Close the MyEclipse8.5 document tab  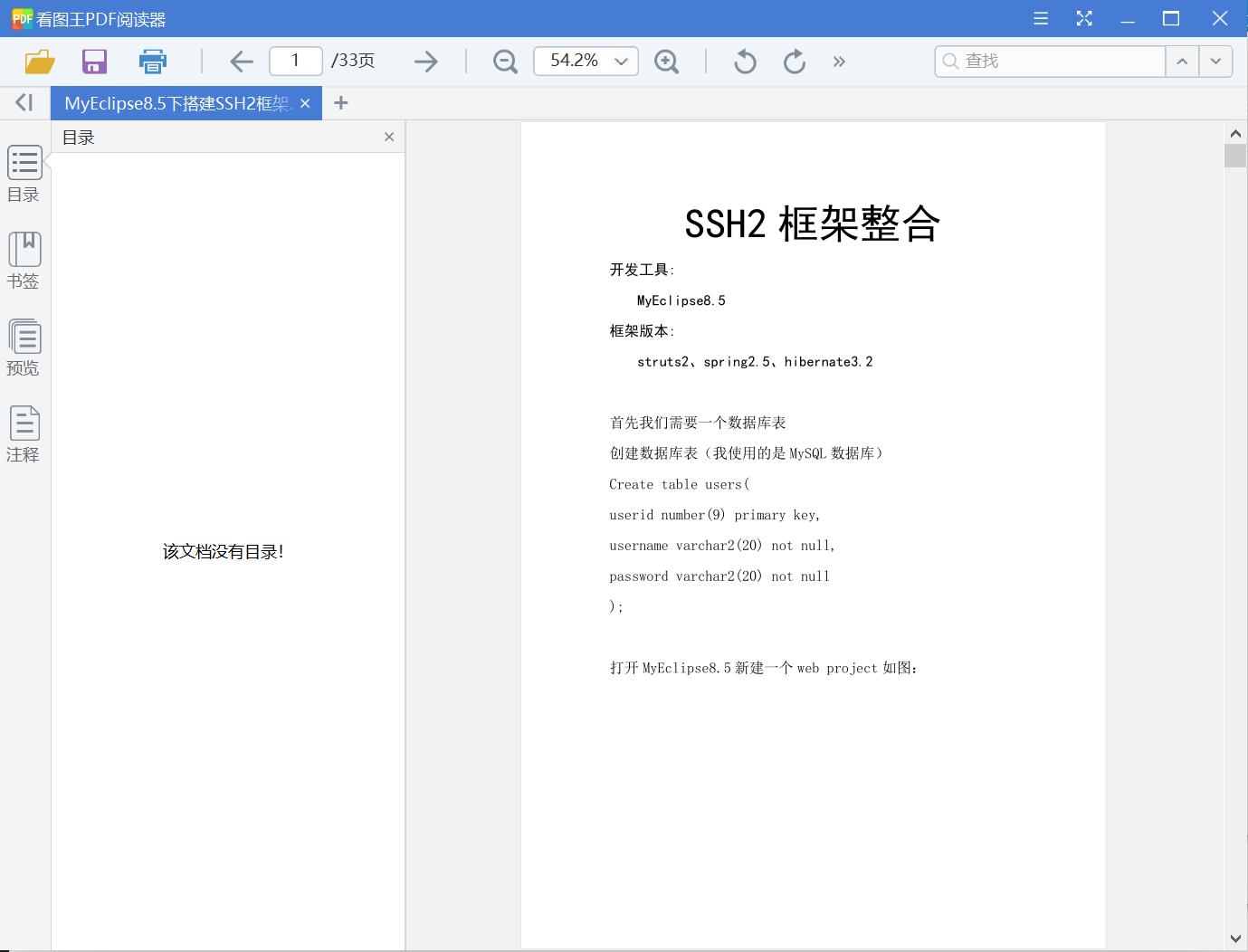click(305, 103)
